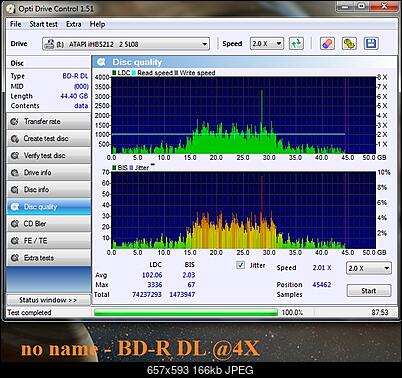The width and height of the screenshot is (402, 378).
Task: Click the BIS green legend swatch
Action: click(114, 168)
